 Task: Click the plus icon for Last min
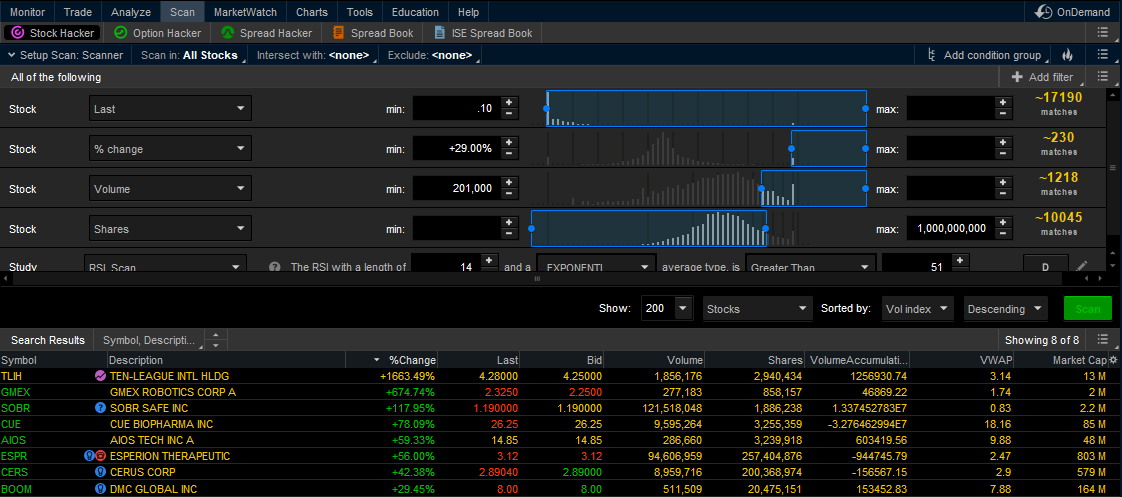point(508,103)
